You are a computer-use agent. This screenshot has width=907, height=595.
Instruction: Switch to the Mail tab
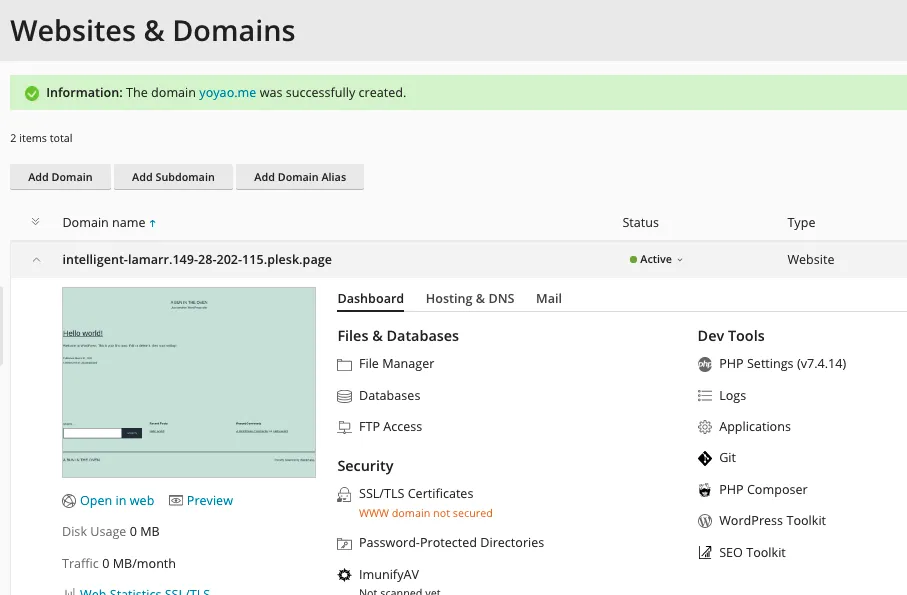[x=548, y=298]
